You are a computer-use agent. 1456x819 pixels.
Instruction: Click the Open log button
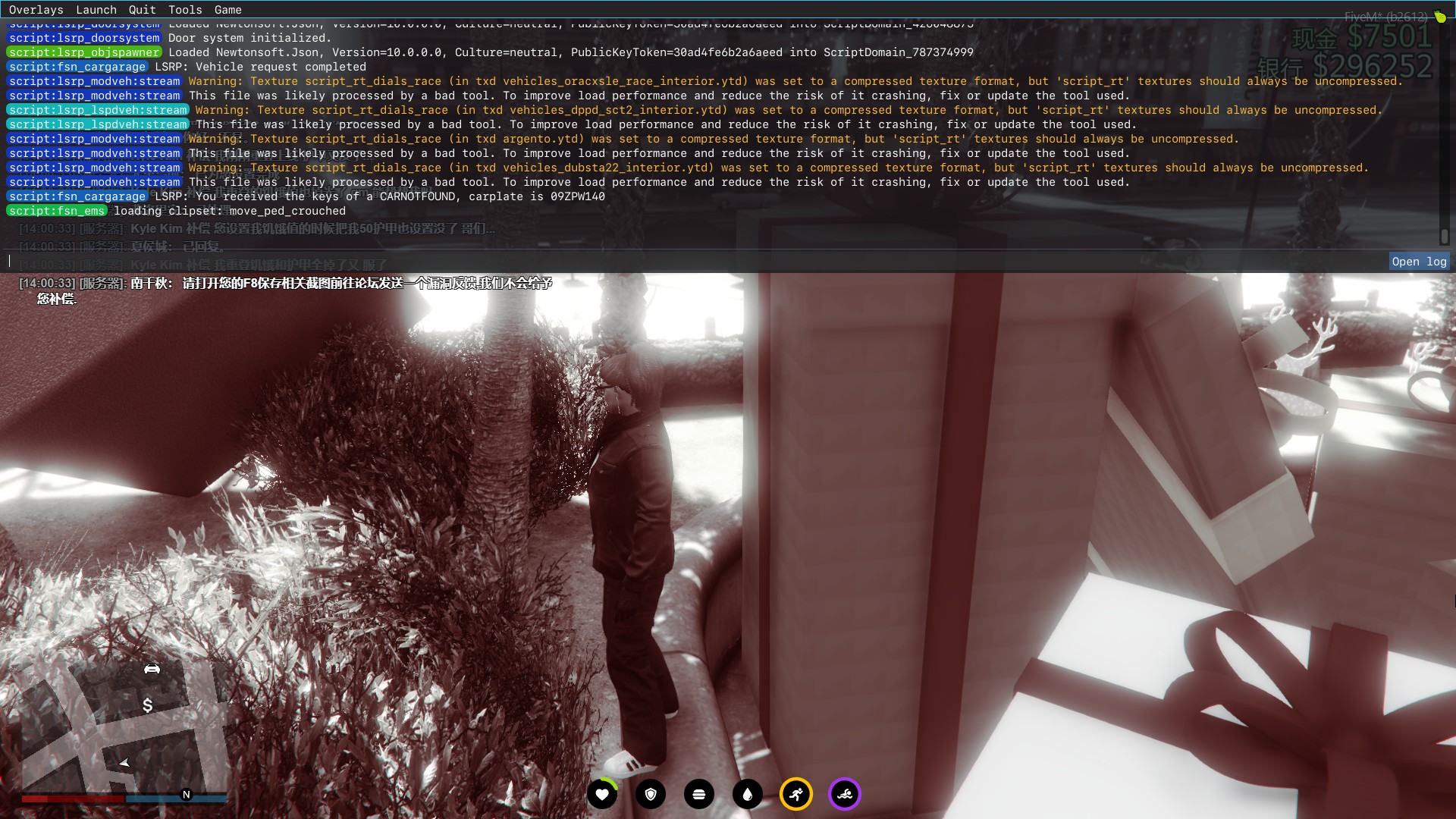click(x=1419, y=262)
